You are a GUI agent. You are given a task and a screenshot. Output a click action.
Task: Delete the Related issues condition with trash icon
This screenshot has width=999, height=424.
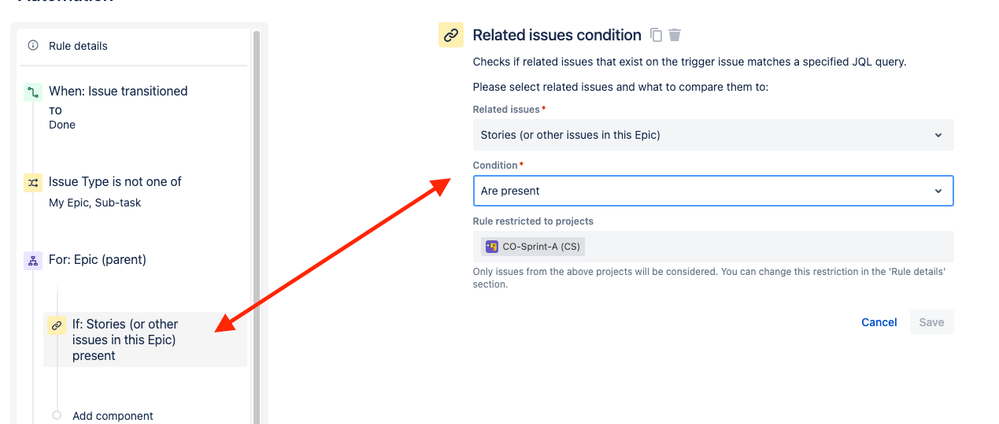point(675,35)
